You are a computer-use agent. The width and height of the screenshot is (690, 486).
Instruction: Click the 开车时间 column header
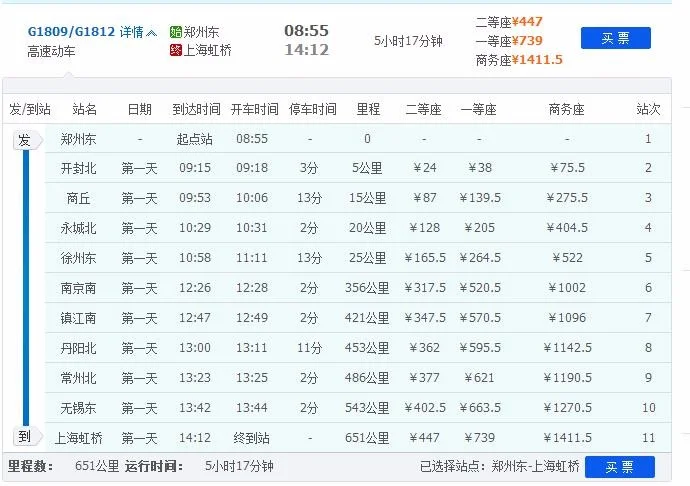click(x=254, y=109)
